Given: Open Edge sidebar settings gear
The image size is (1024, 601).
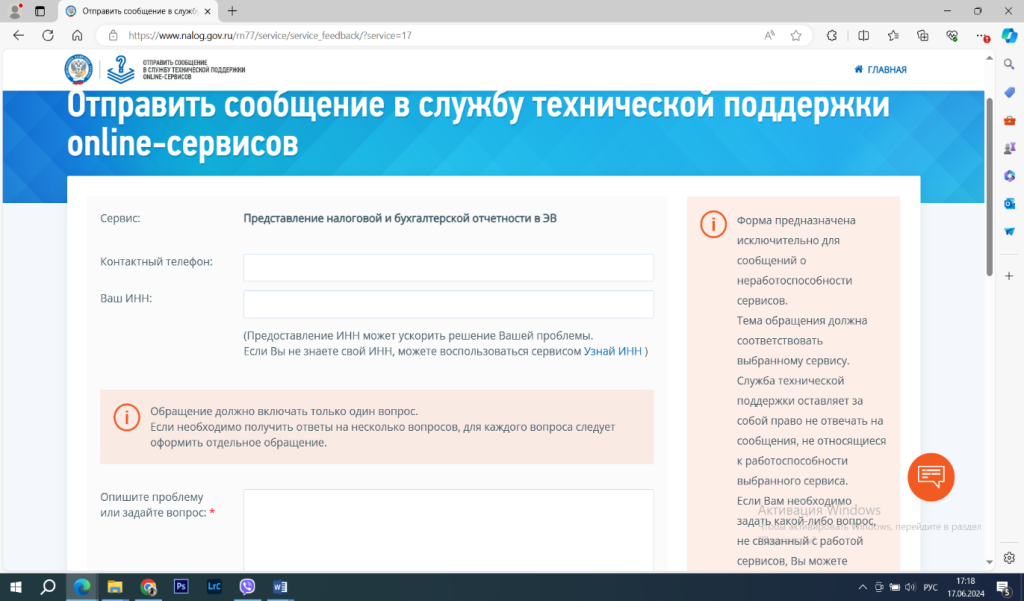Looking at the screenshot, I should point(1009,557).
